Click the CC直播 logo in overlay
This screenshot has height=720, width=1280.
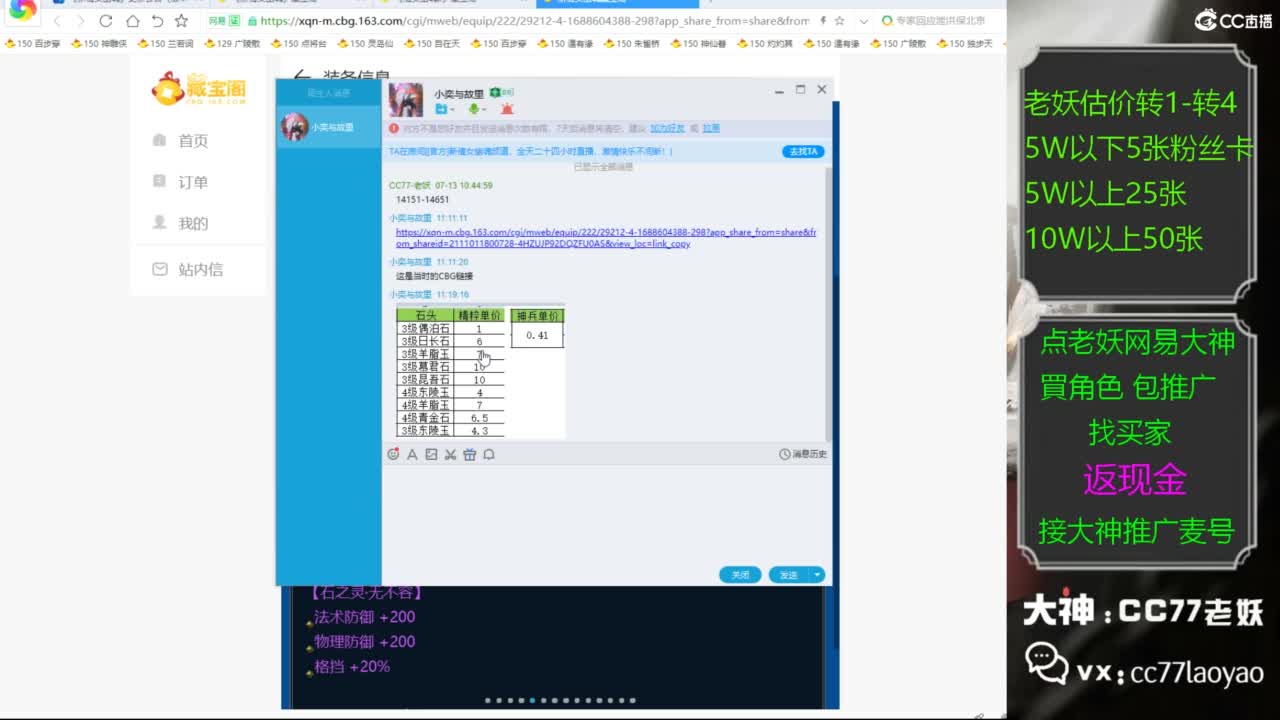[x=1232, y=20]
